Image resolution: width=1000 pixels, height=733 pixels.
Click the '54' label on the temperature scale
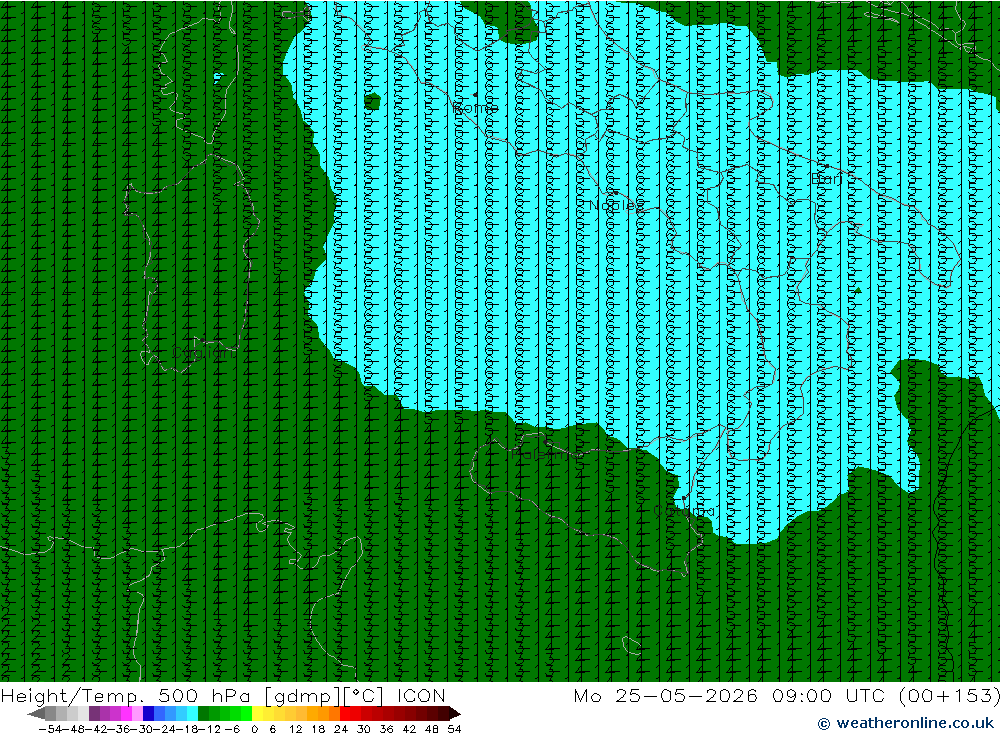pos(454,729)
